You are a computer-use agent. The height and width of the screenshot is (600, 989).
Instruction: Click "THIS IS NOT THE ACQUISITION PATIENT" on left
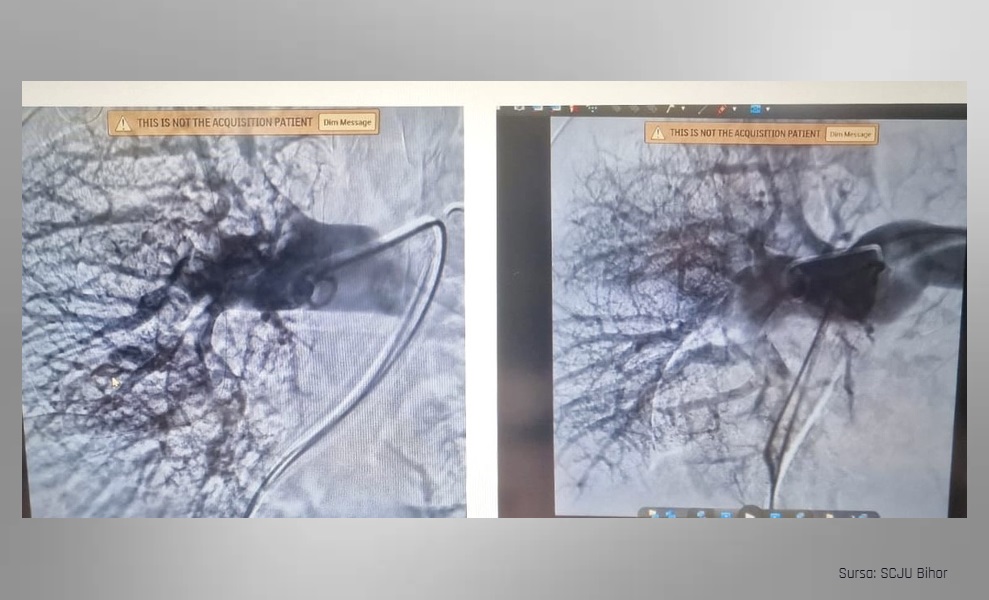(x=225, y=122)
